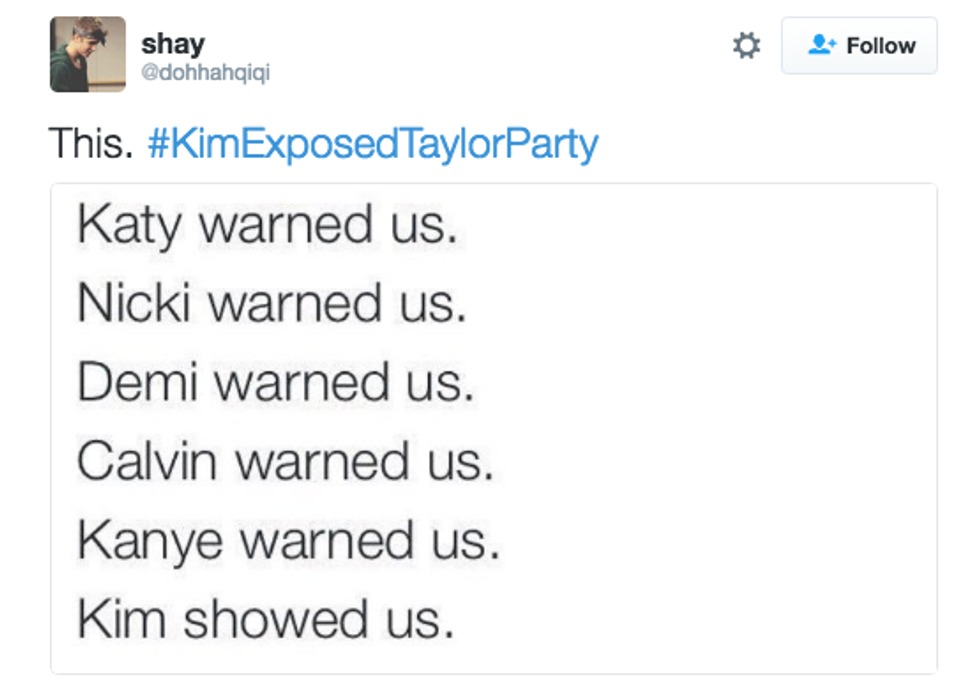Click the "Calvin warned us." line
The image size is (980, 682).
tap(285, 462)
